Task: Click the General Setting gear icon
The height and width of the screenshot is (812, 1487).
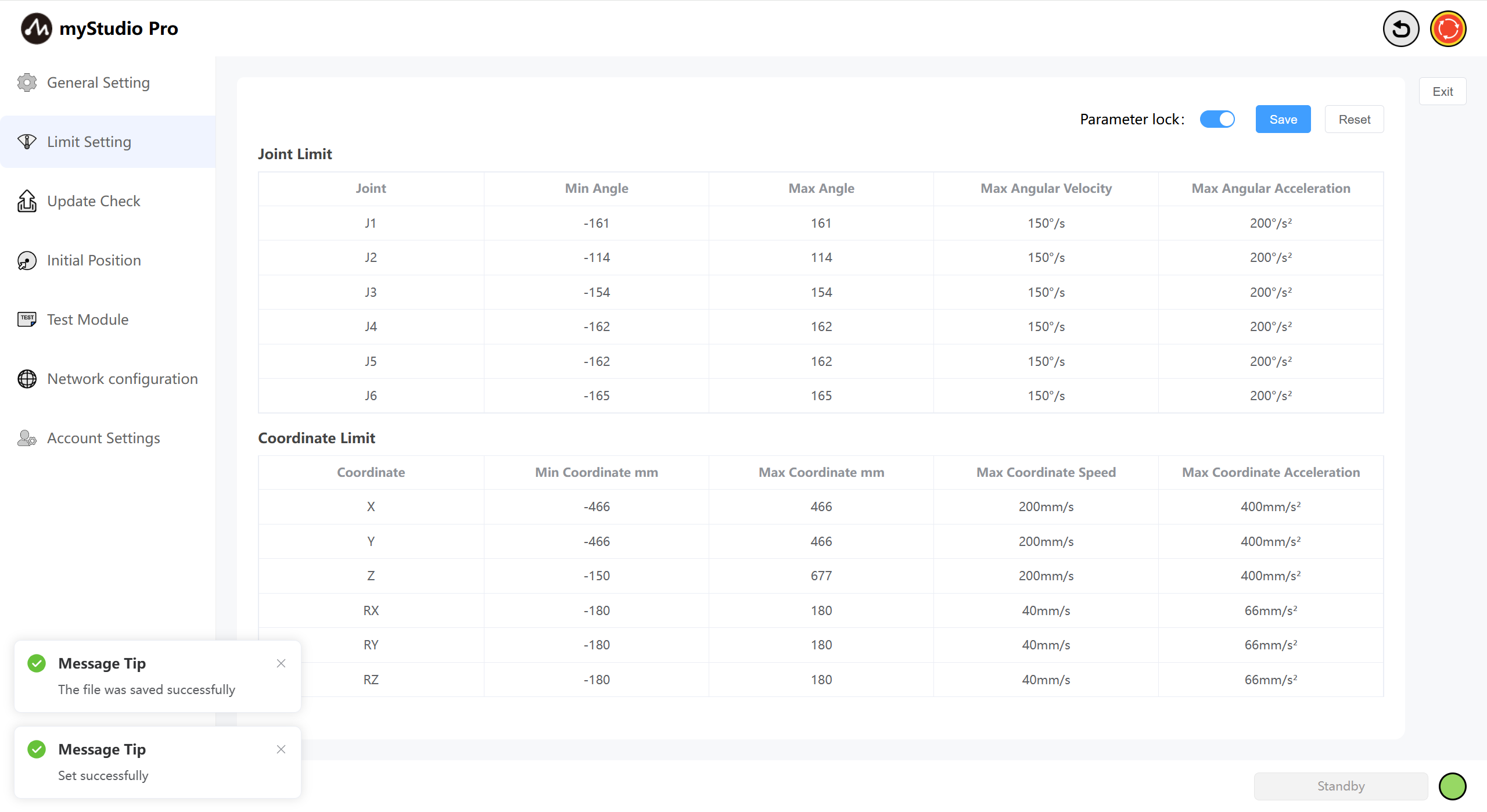Action: pyautogui.click(x=27, y=82)
